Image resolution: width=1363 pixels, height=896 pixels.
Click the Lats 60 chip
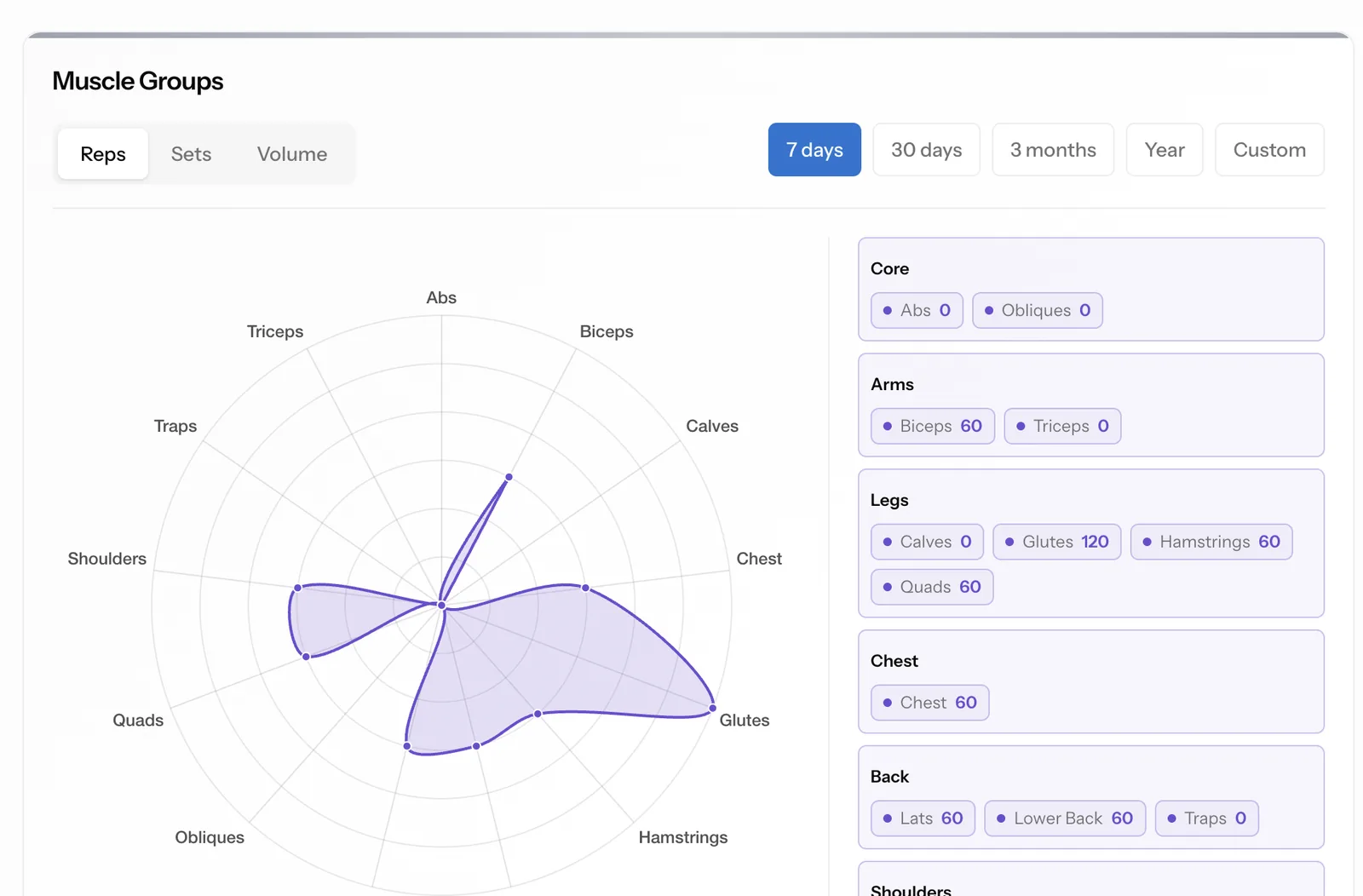[x=923, y=818]
